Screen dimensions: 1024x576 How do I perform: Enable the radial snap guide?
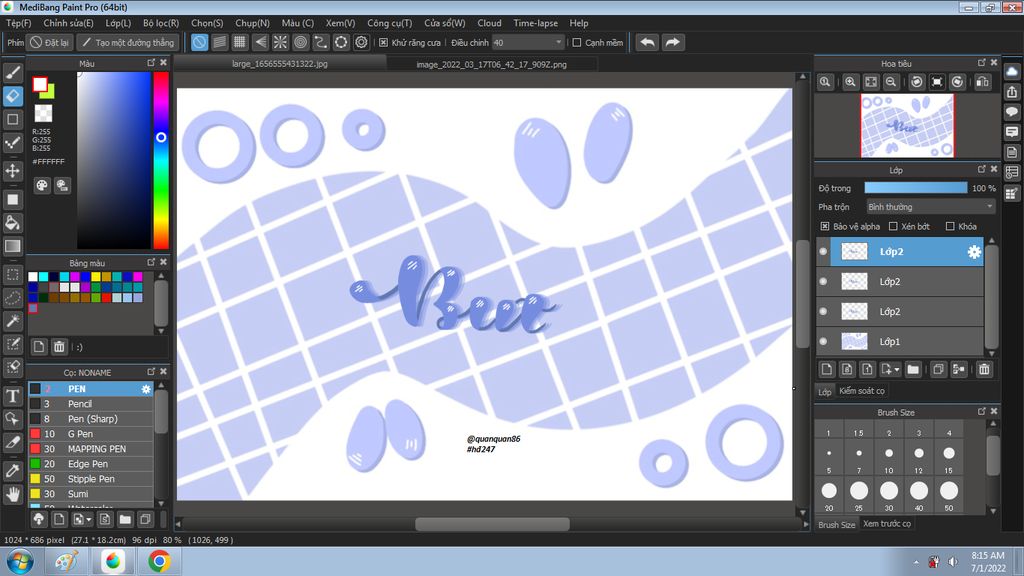(280, 42)
